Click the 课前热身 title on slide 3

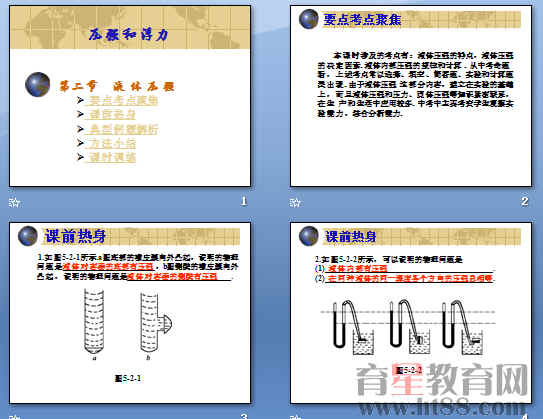pos(75,237)
